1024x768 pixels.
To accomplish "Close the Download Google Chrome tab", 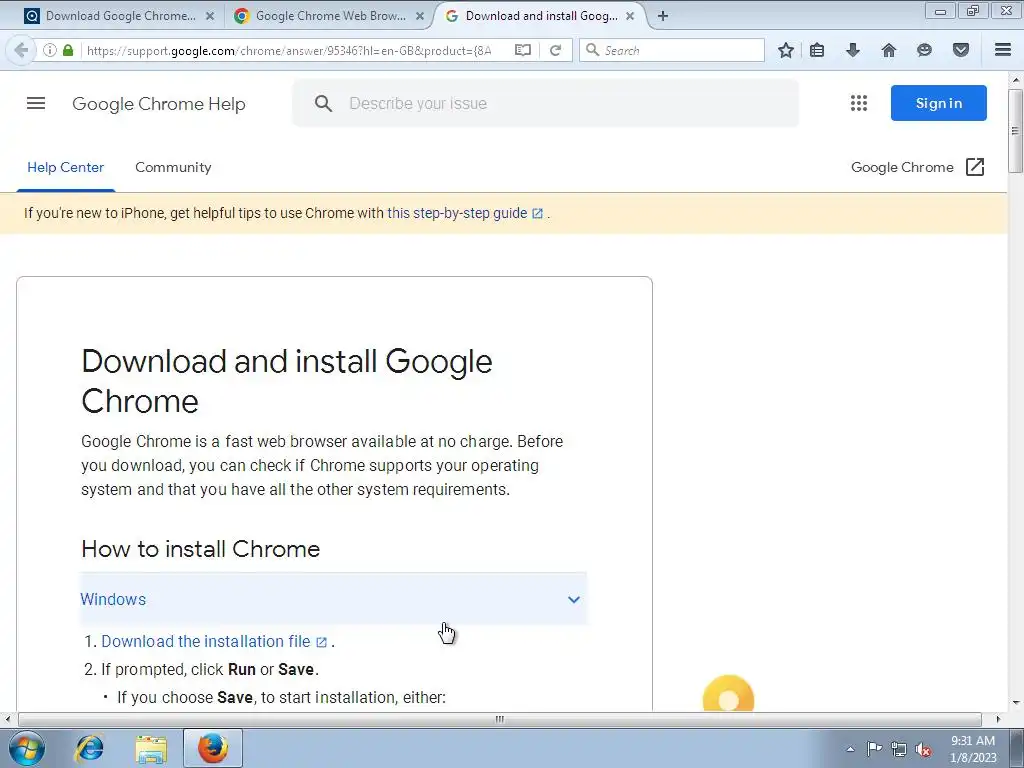I will [x=210, y=16].
